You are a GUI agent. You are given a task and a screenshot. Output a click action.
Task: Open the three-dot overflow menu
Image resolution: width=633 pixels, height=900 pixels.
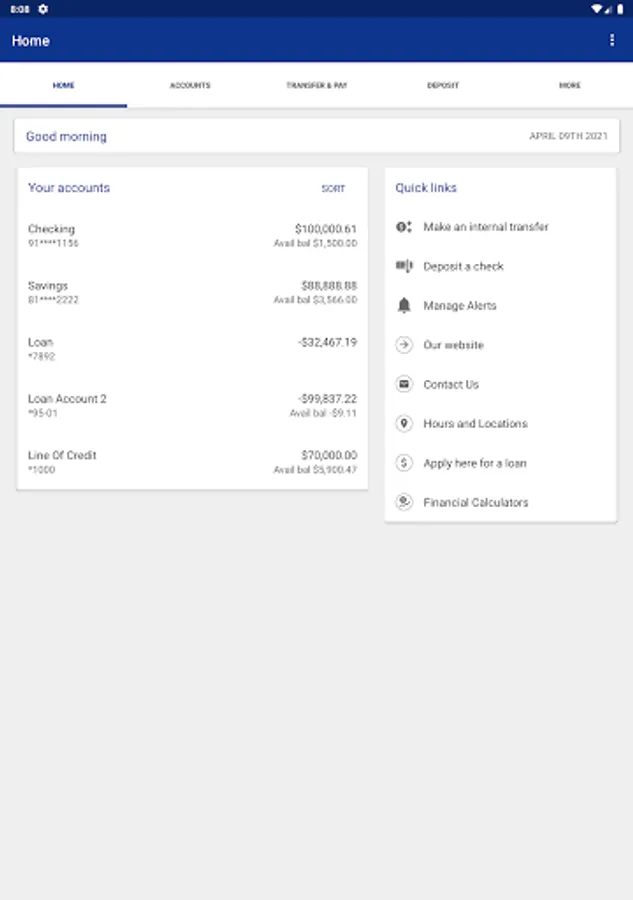click(x=612, y=40)
